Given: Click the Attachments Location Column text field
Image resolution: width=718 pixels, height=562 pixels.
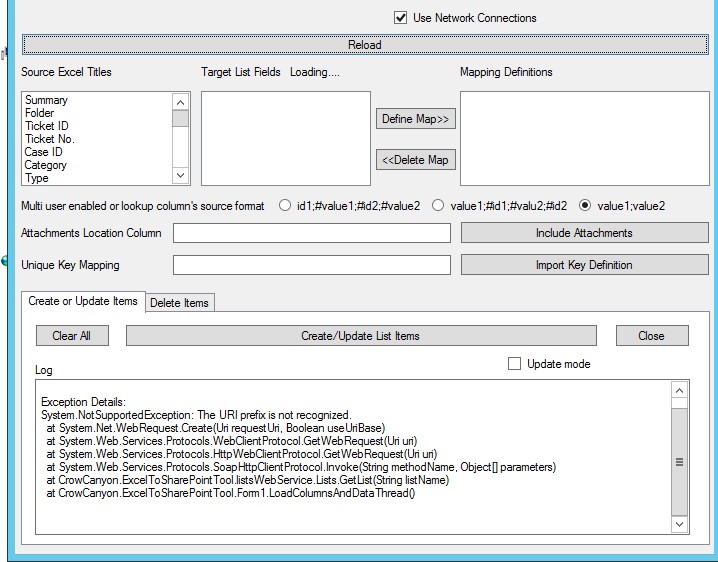Looking at the screenshot, I should pos(311,233).
